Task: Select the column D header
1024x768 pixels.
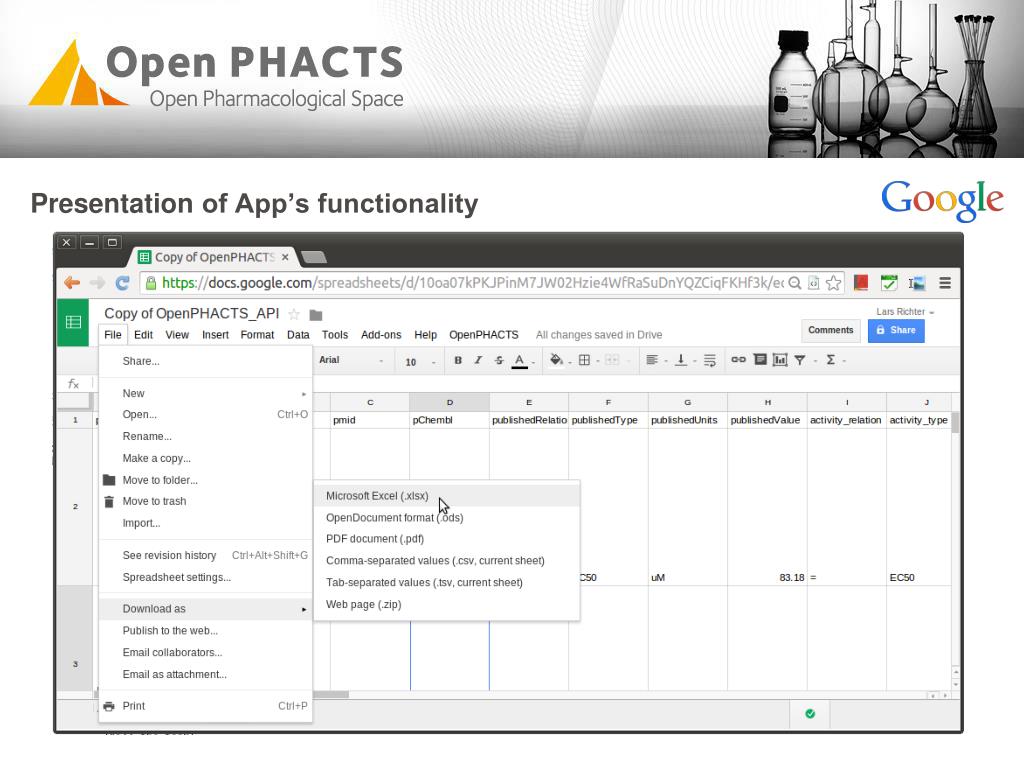Action: [x=449, y=402]
